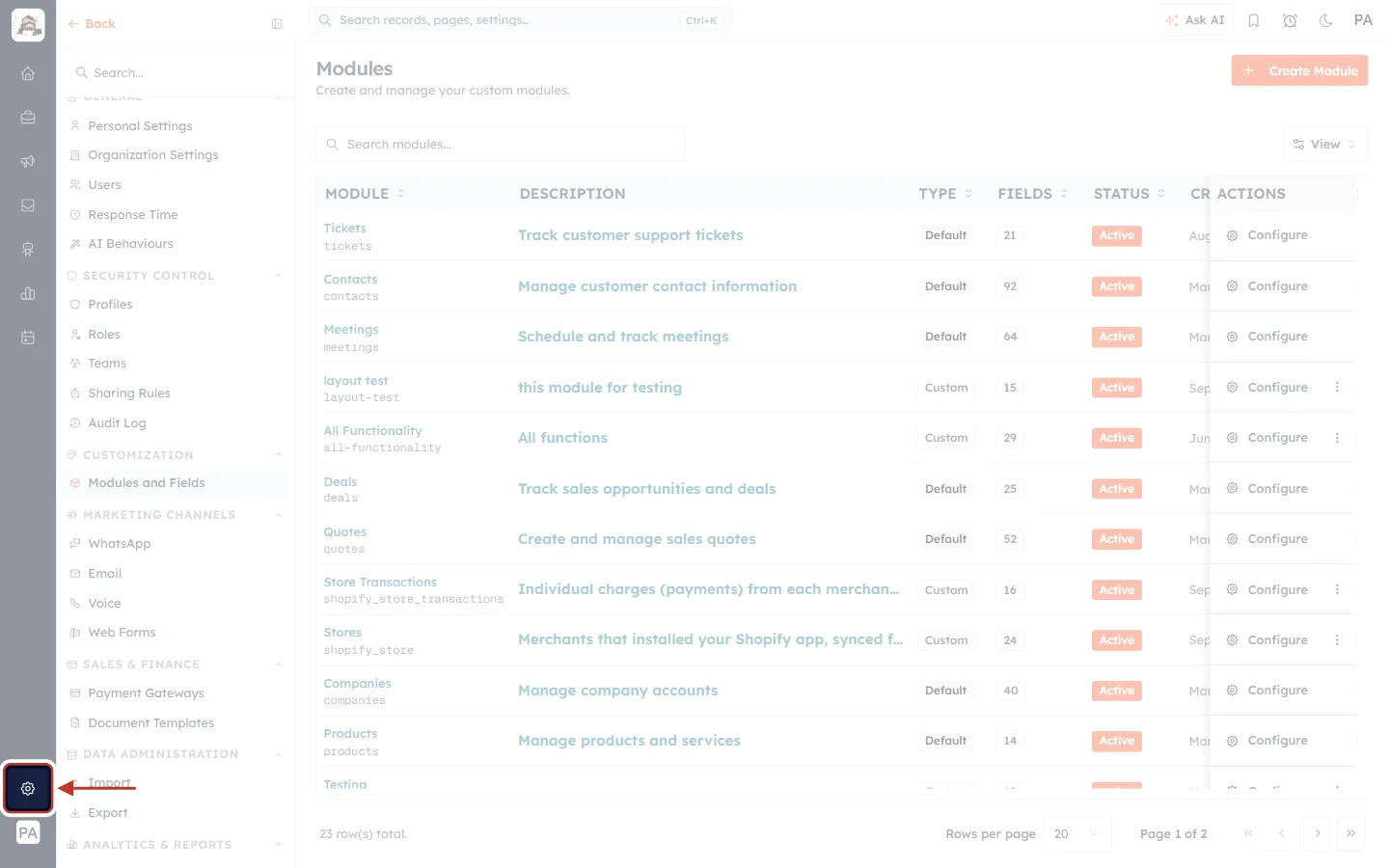Open the PA profile avatar in top bar
Image resolution: width=1389 pixels, height=868 pixels.
pyautogui.click(x=1363, y=20)
